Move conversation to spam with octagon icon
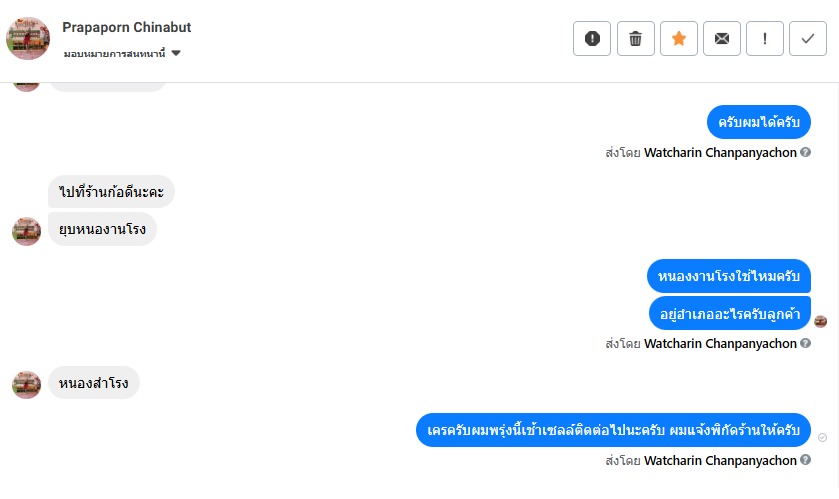839x499 pixels. (x=592, y=38)
